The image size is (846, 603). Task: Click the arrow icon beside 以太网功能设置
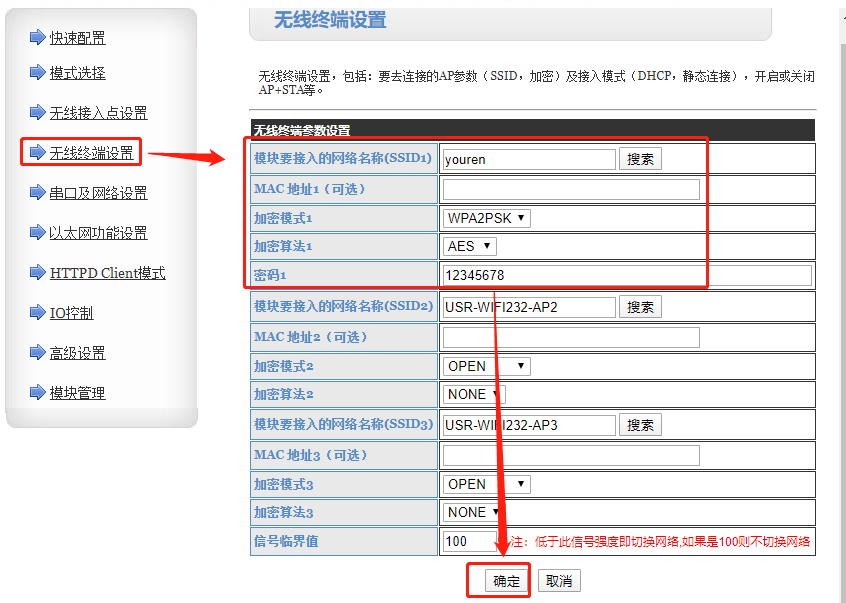38,233
